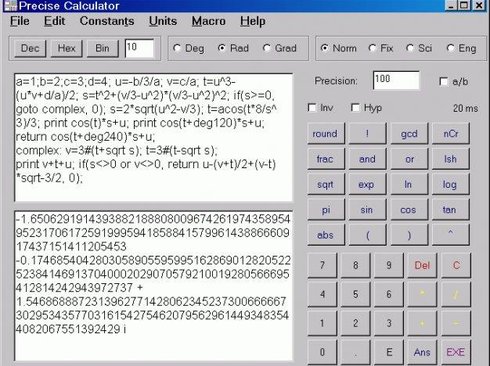490x366 pixels.
Task: Click digit 6 on keypad
Action: [x=389, y=294]
